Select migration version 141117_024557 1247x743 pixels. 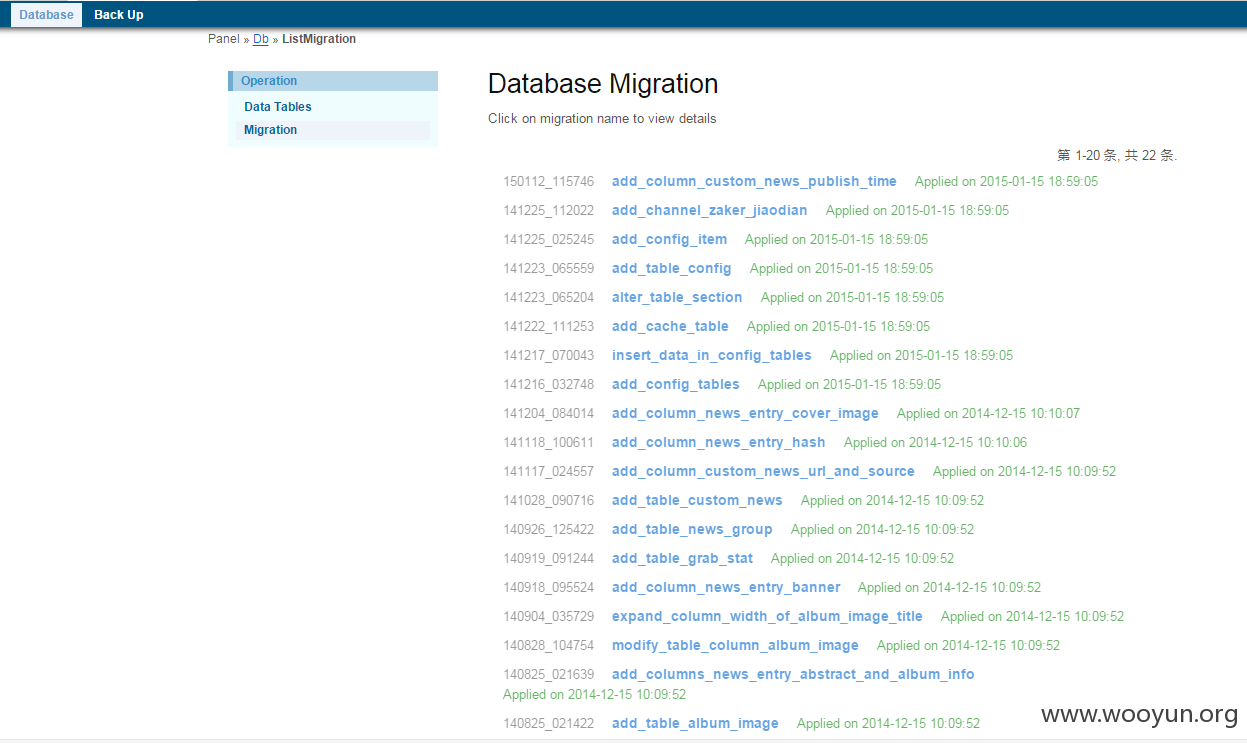point(548,471)
